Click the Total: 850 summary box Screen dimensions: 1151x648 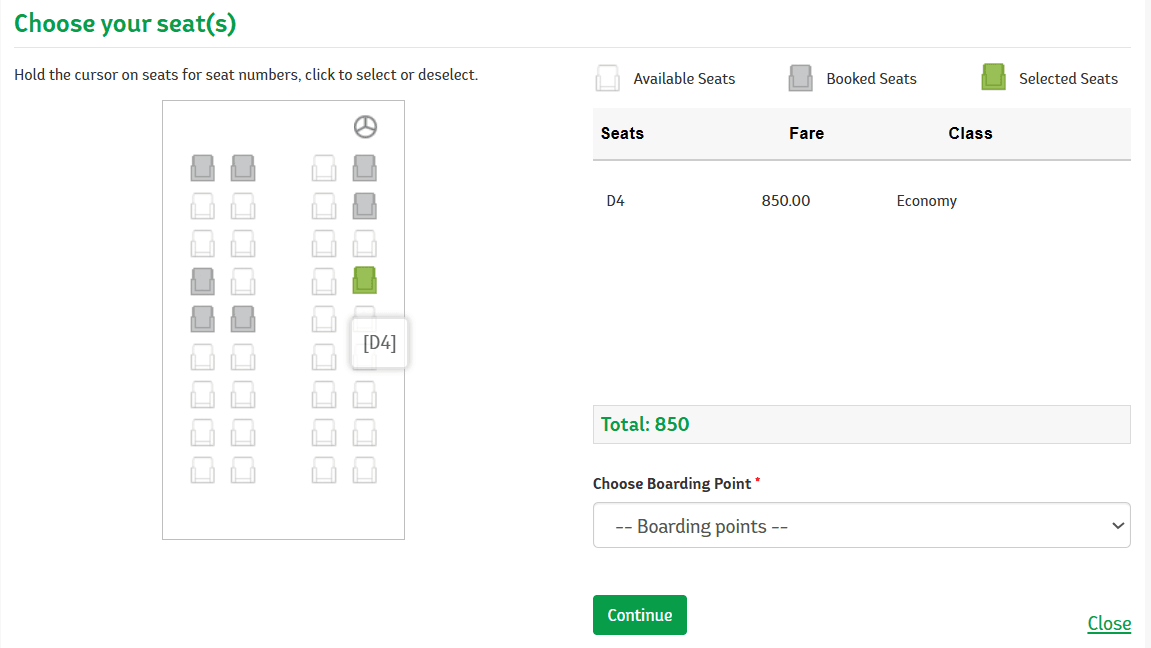point(861,424)
